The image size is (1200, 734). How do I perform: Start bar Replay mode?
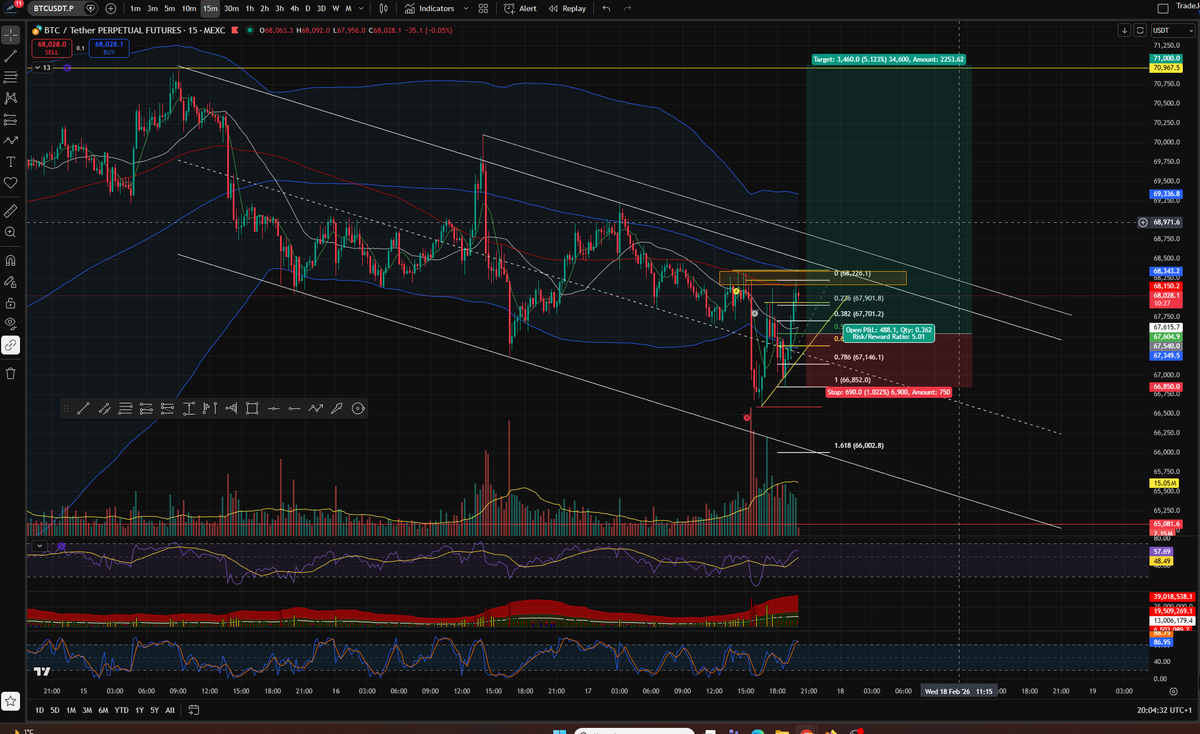(x=567, y=8)
